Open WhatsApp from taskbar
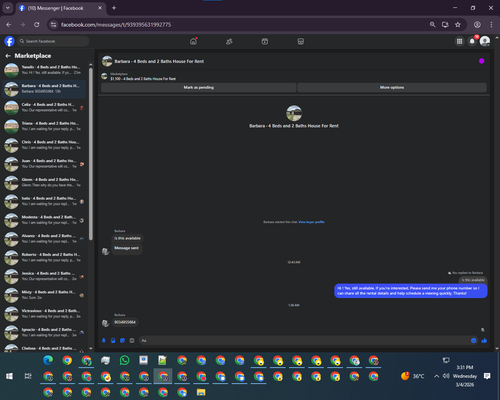 coord(124,360)
